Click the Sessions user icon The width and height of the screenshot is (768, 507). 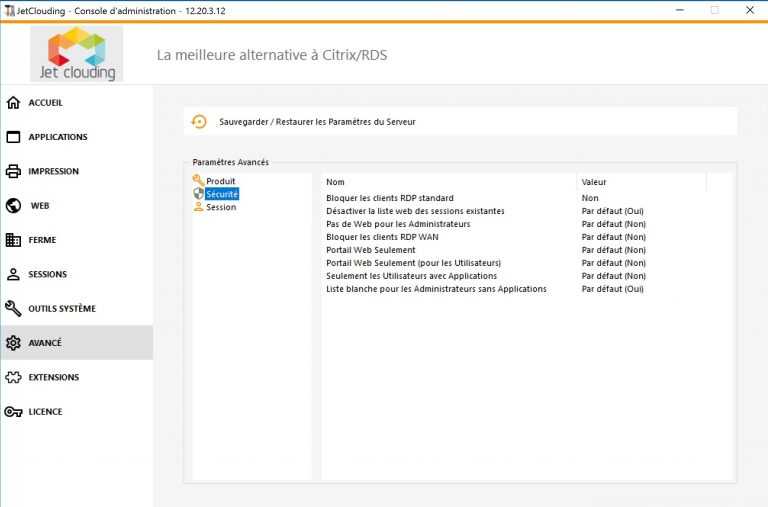click(x=13, y=274)
